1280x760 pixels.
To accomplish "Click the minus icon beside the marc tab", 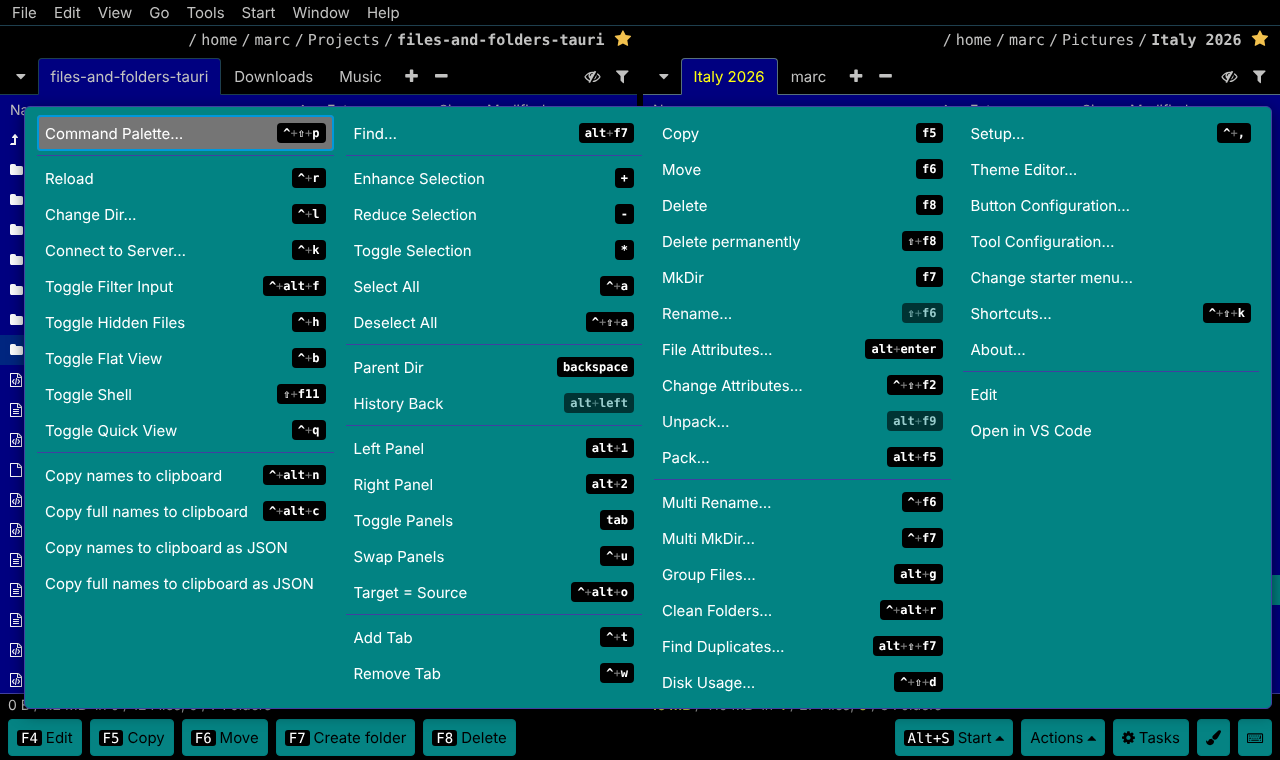I will click(x=885, y=76).
